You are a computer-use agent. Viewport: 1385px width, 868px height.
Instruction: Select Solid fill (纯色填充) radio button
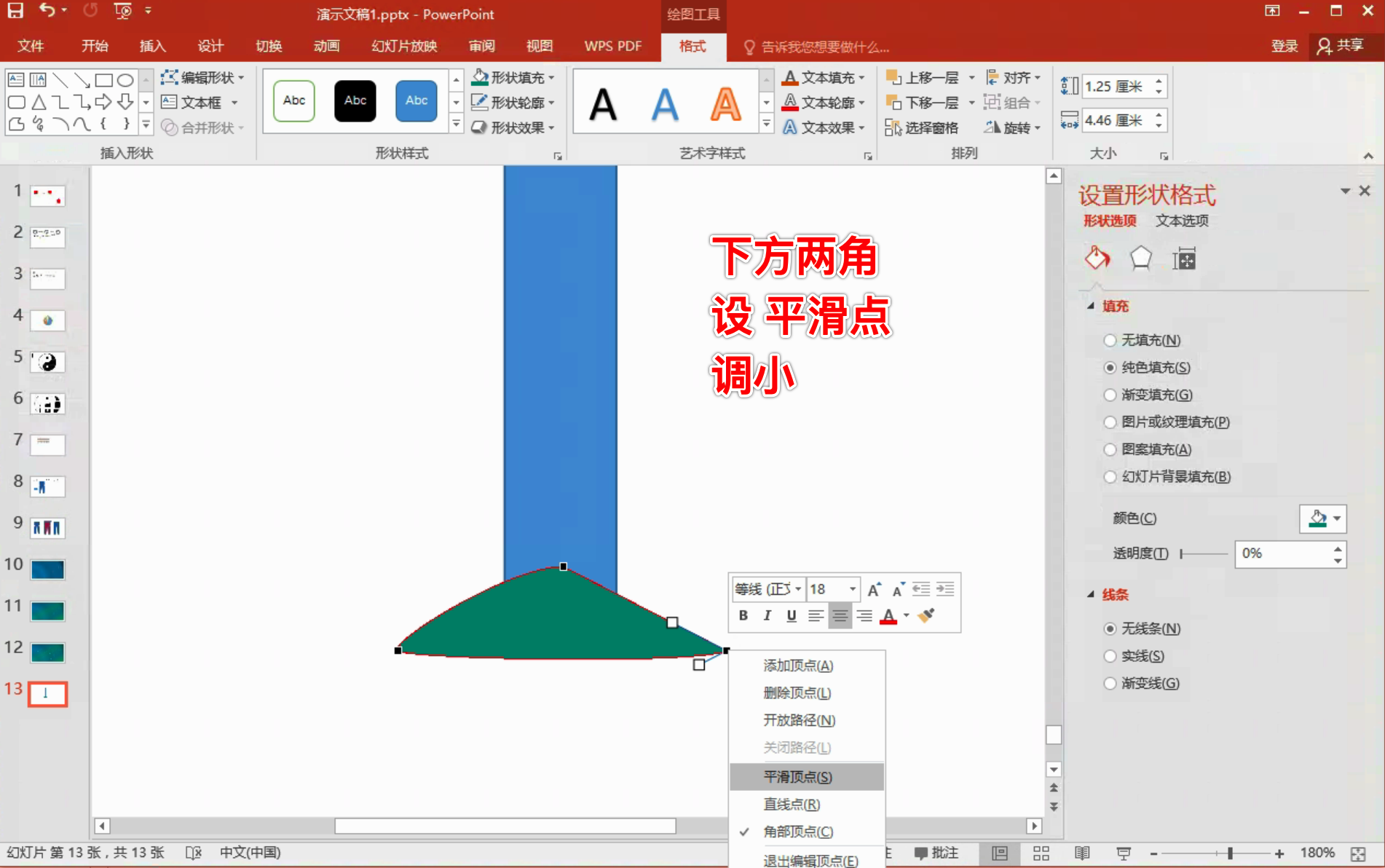pyautogui.click(x=1110, y=368)
